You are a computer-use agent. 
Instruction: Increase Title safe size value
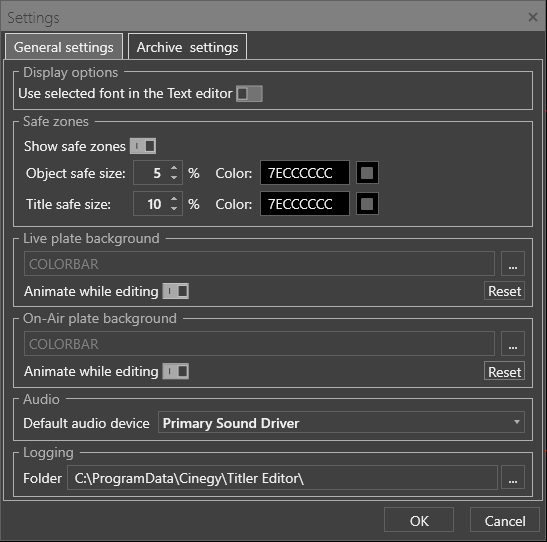[174, 199]
